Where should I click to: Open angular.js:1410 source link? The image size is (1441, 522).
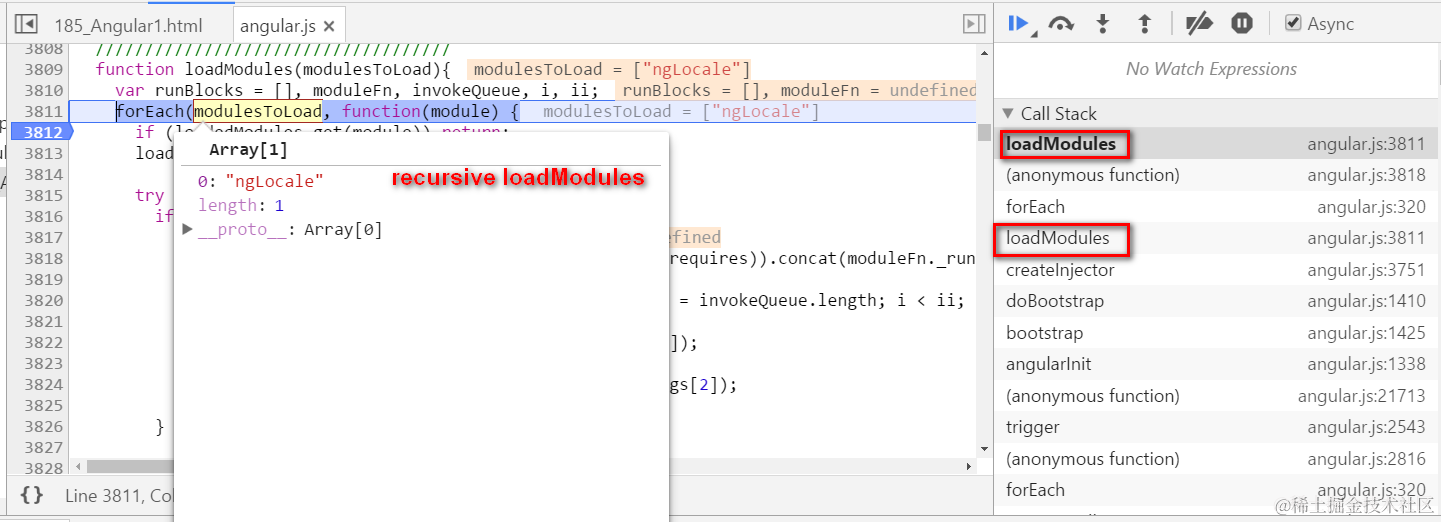pyautogui.click(x=1366, y=301)
